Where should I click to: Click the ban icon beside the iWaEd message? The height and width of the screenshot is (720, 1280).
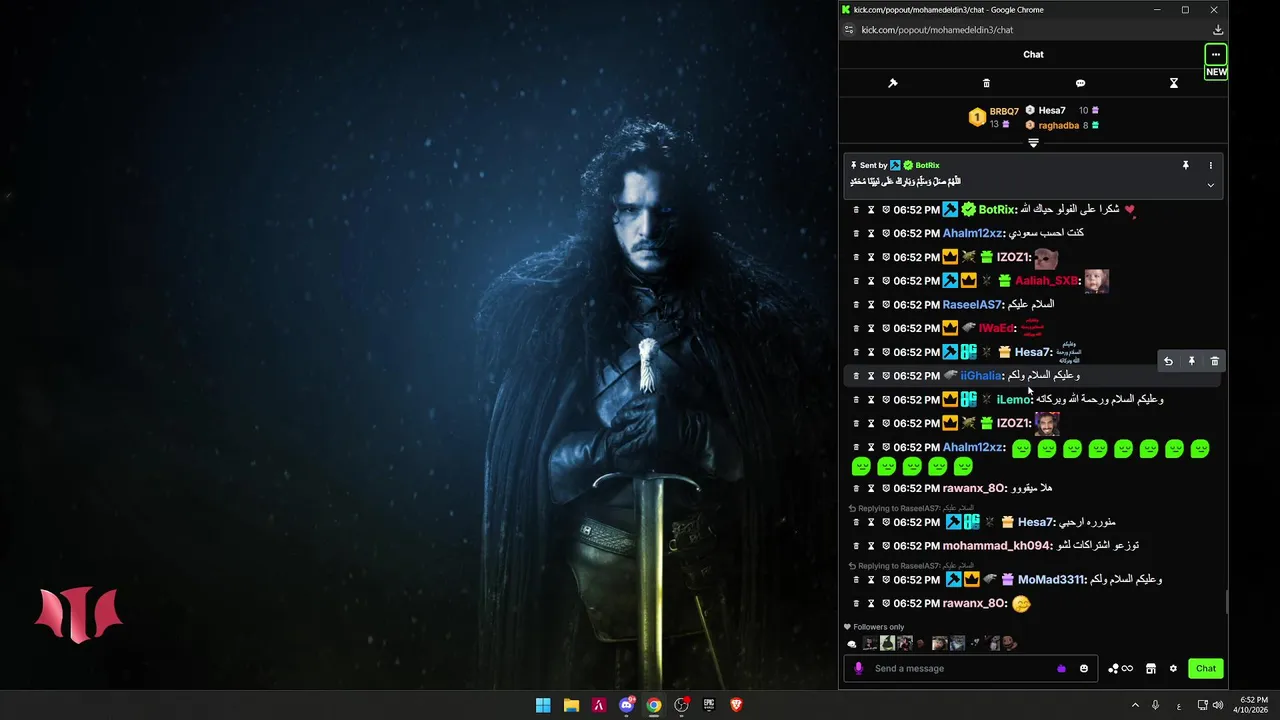tap(886, 328)
